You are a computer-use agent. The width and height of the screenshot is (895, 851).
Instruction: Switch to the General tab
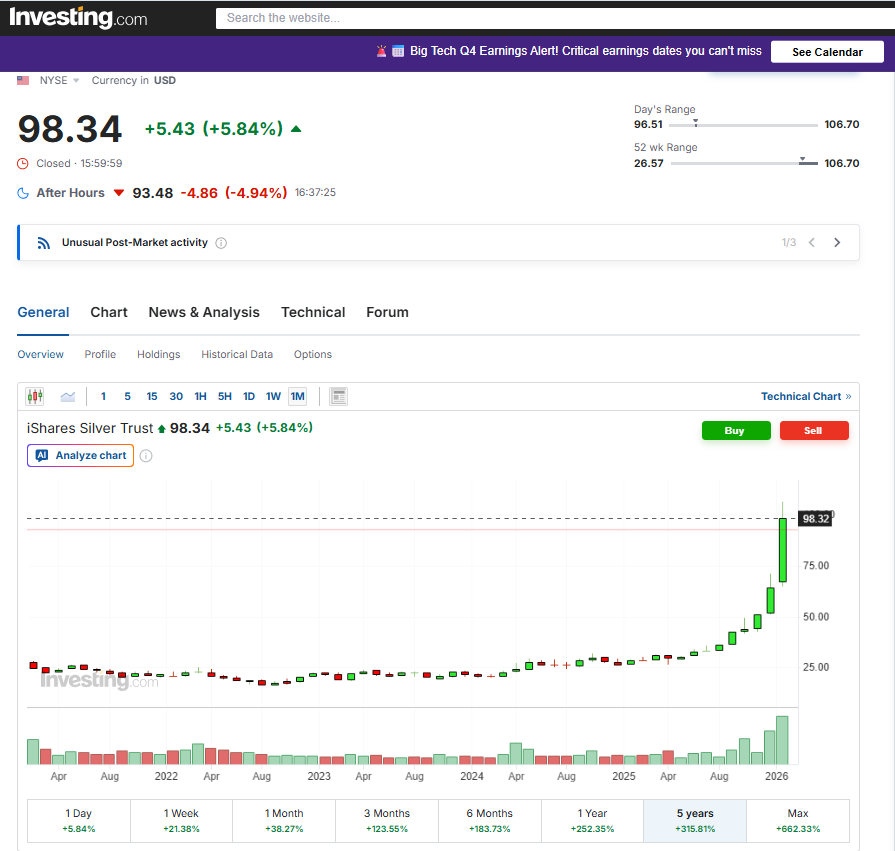pos(43,312)
